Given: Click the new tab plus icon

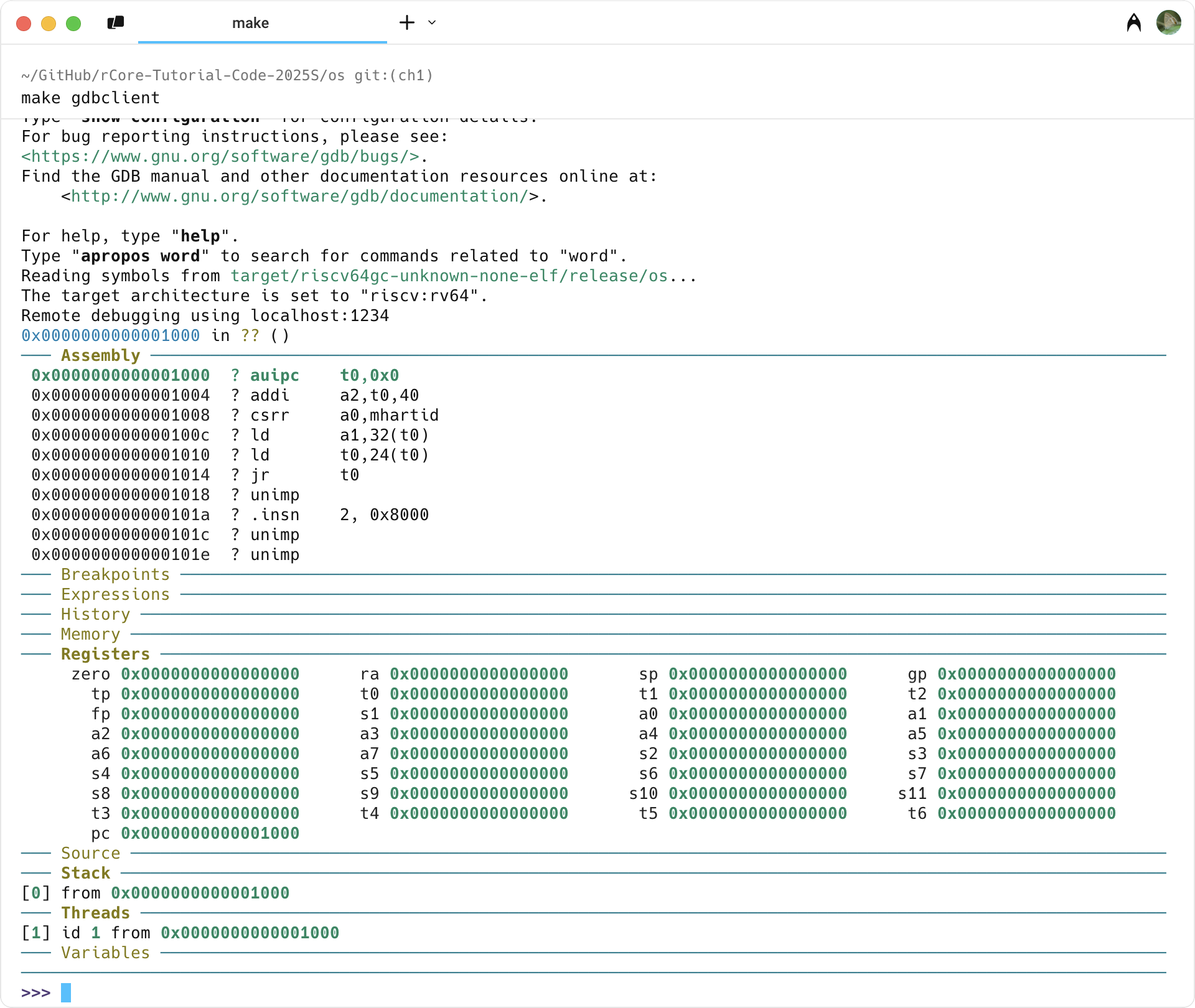Looking at the screenshot, I should pyautogui.click(x=407, y=23).
